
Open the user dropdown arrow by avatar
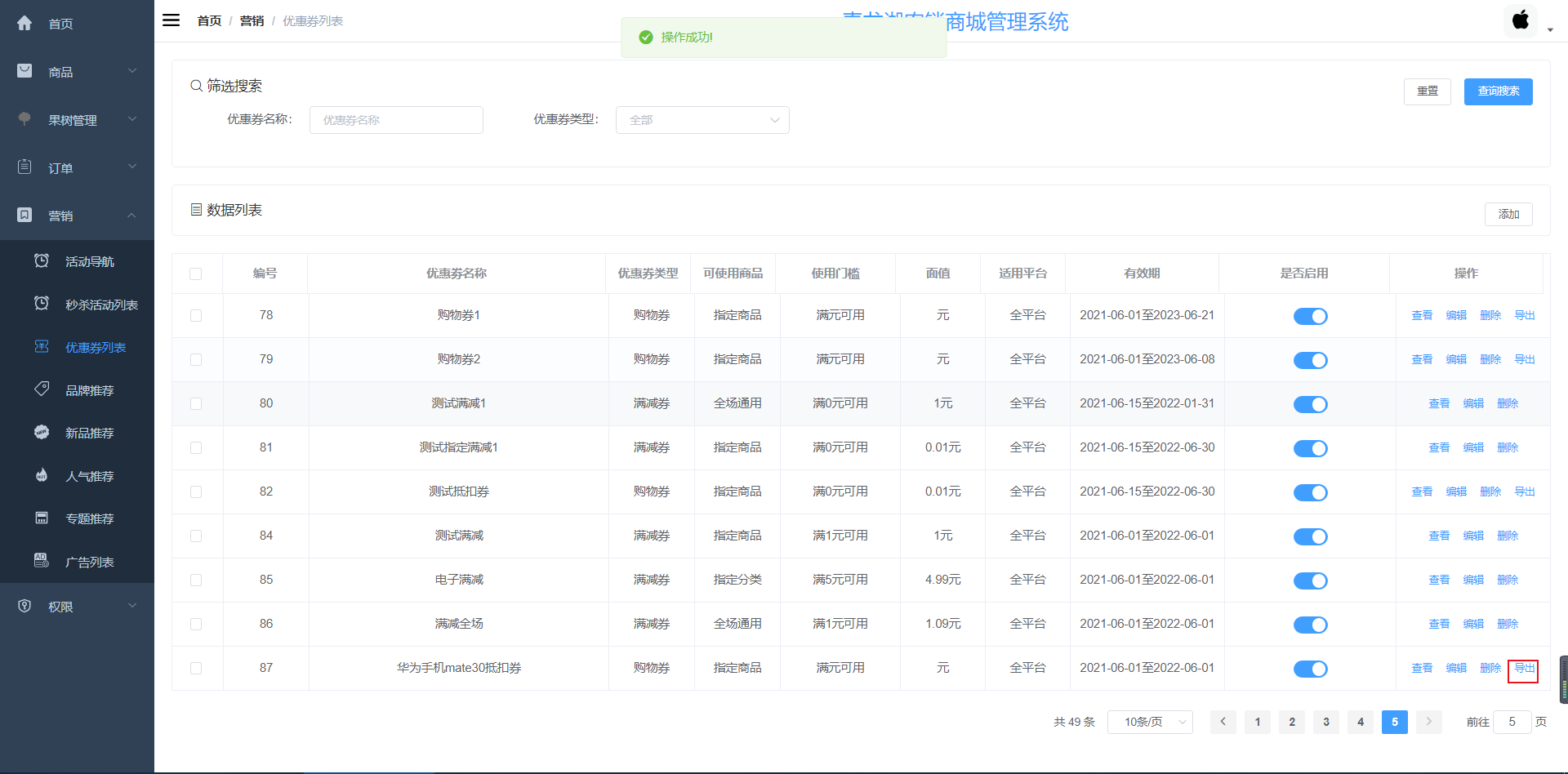point(1550,30)
